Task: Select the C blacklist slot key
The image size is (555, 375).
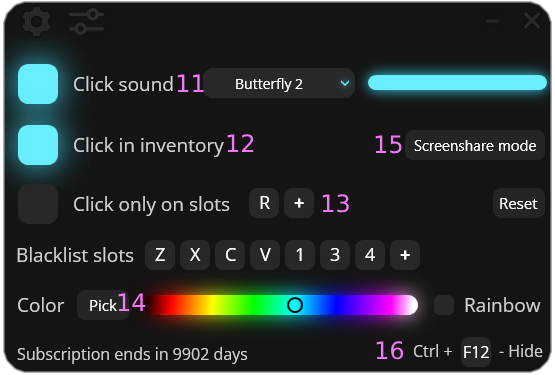Action: [230, 255]
